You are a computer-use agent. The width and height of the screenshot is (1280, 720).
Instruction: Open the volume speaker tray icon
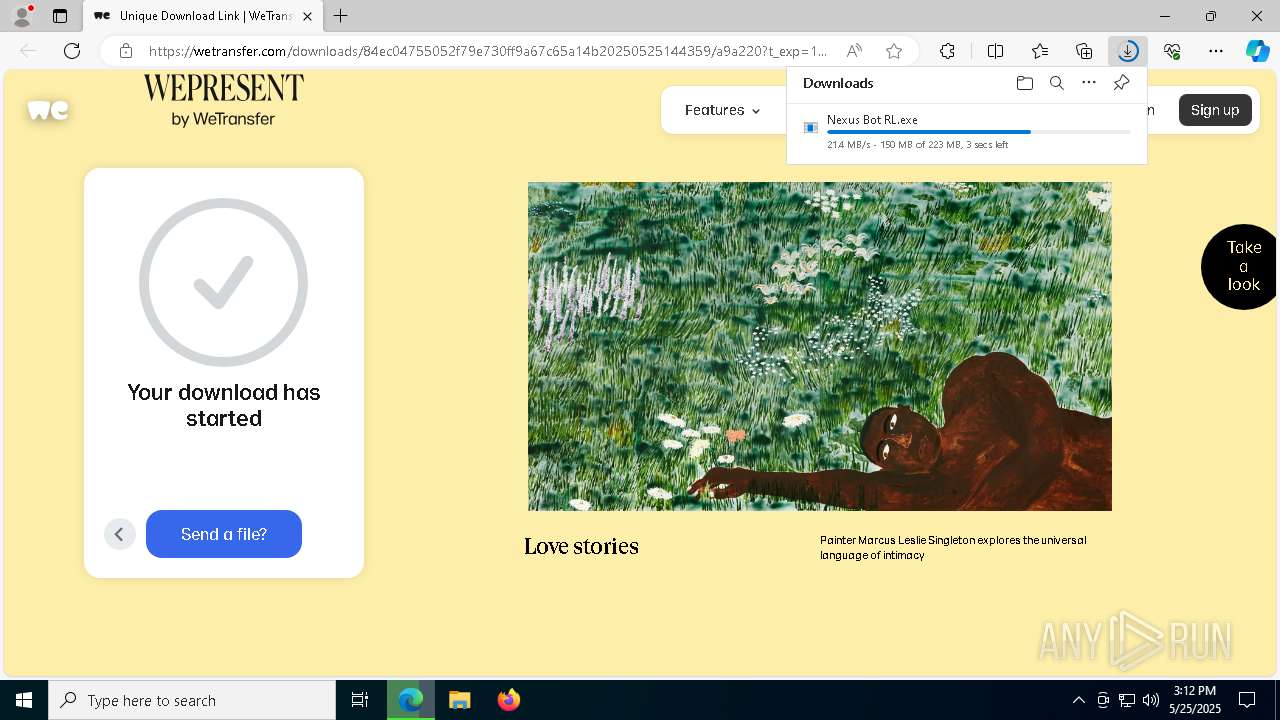[1151, 700]
